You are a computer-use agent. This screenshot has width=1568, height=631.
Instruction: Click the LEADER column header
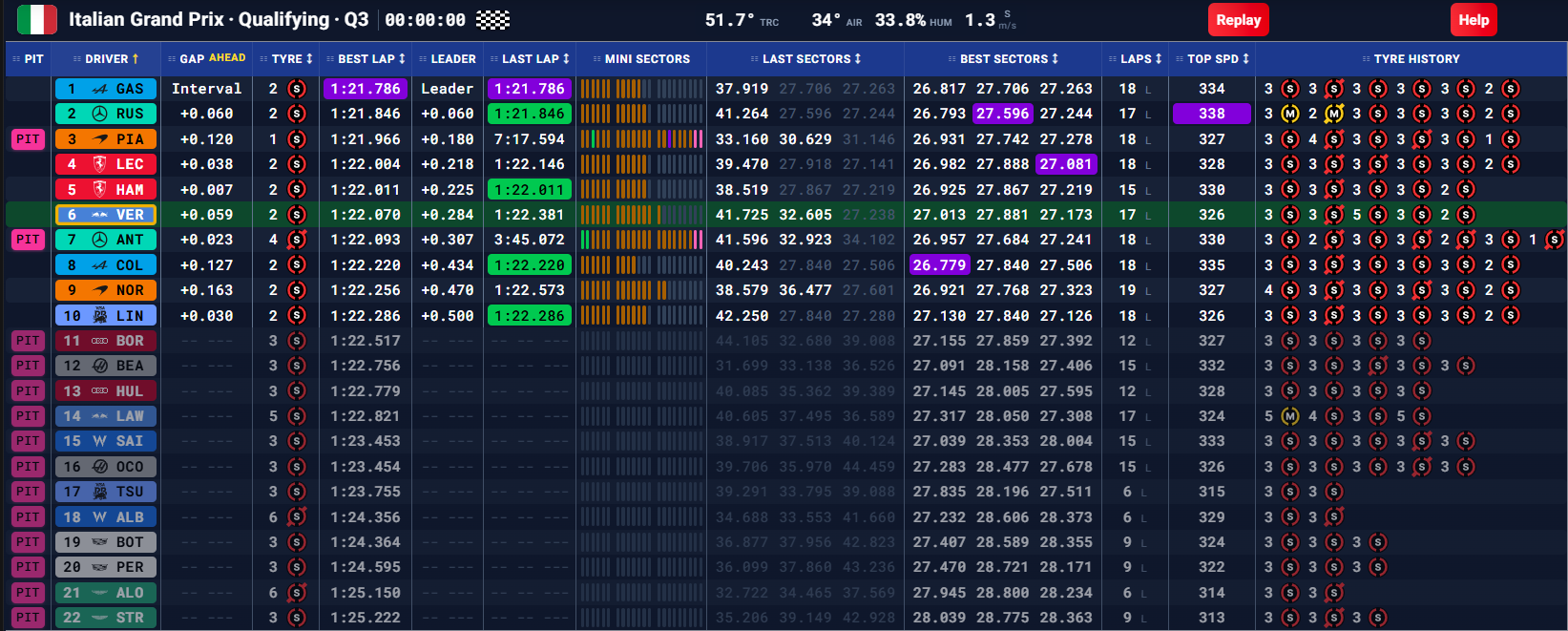(447, 59)
